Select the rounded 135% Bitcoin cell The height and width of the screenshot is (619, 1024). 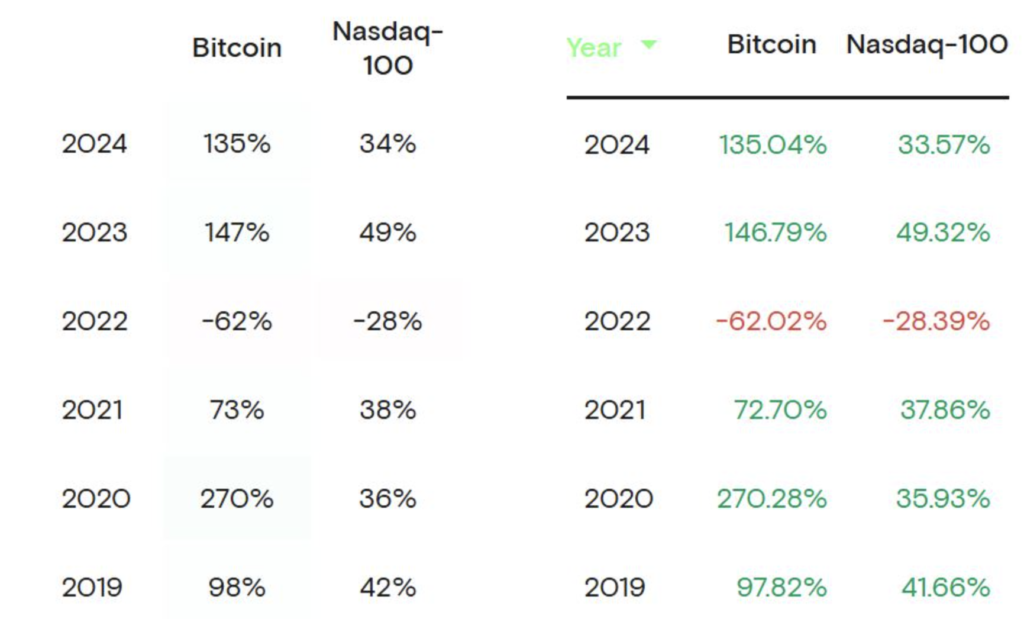237,144
